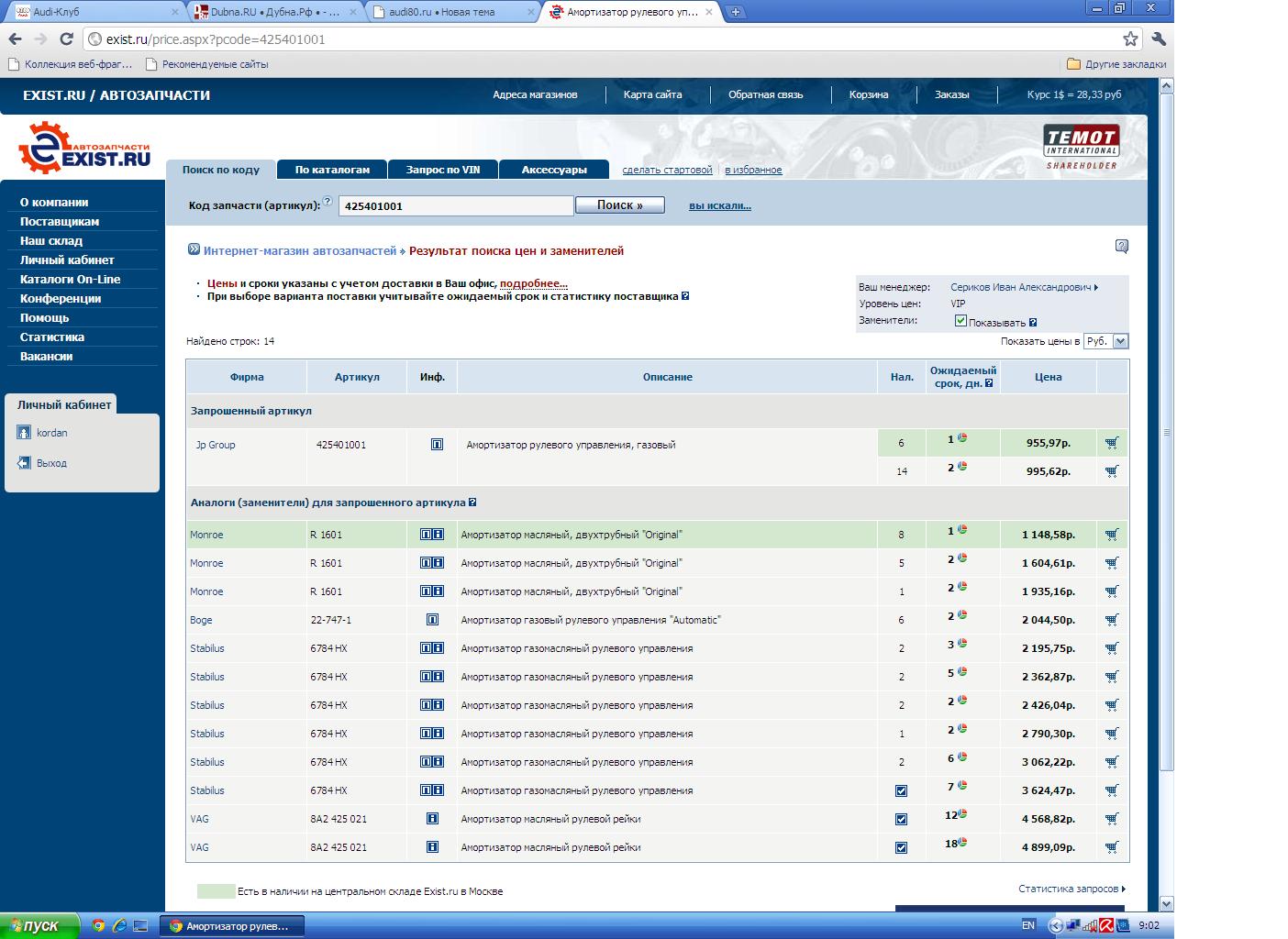Click help icon next to Код запчасти label
The width and height of the screenshot is (1288, 939).
pyautogui.click(x=328, y=202)
